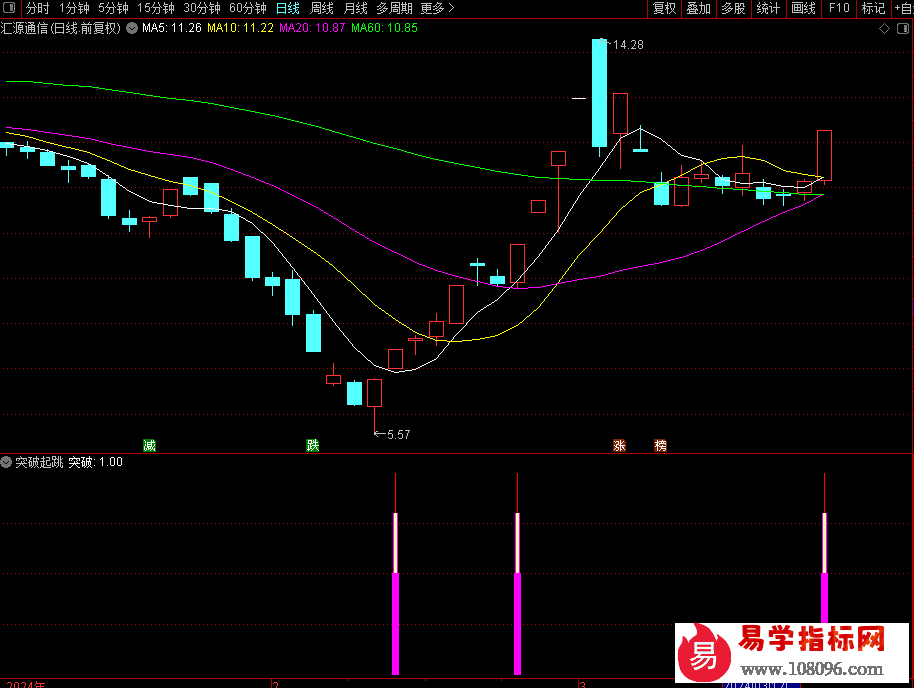Screen dimensions: 914x688
Task: Click the 5.57 low price label
Action: pyautogui.click(x=398, y=434)
